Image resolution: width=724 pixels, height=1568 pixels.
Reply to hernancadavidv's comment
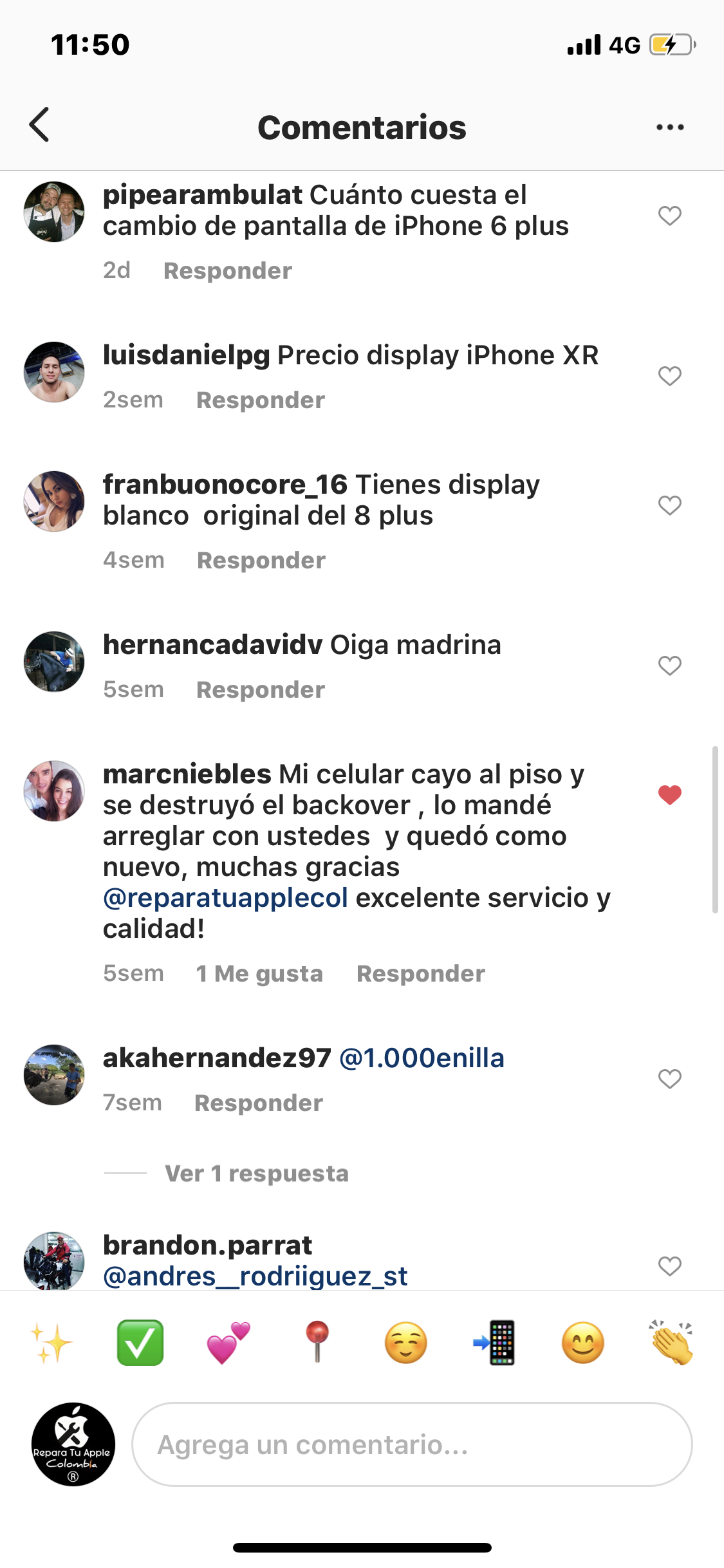coord(261,690)
